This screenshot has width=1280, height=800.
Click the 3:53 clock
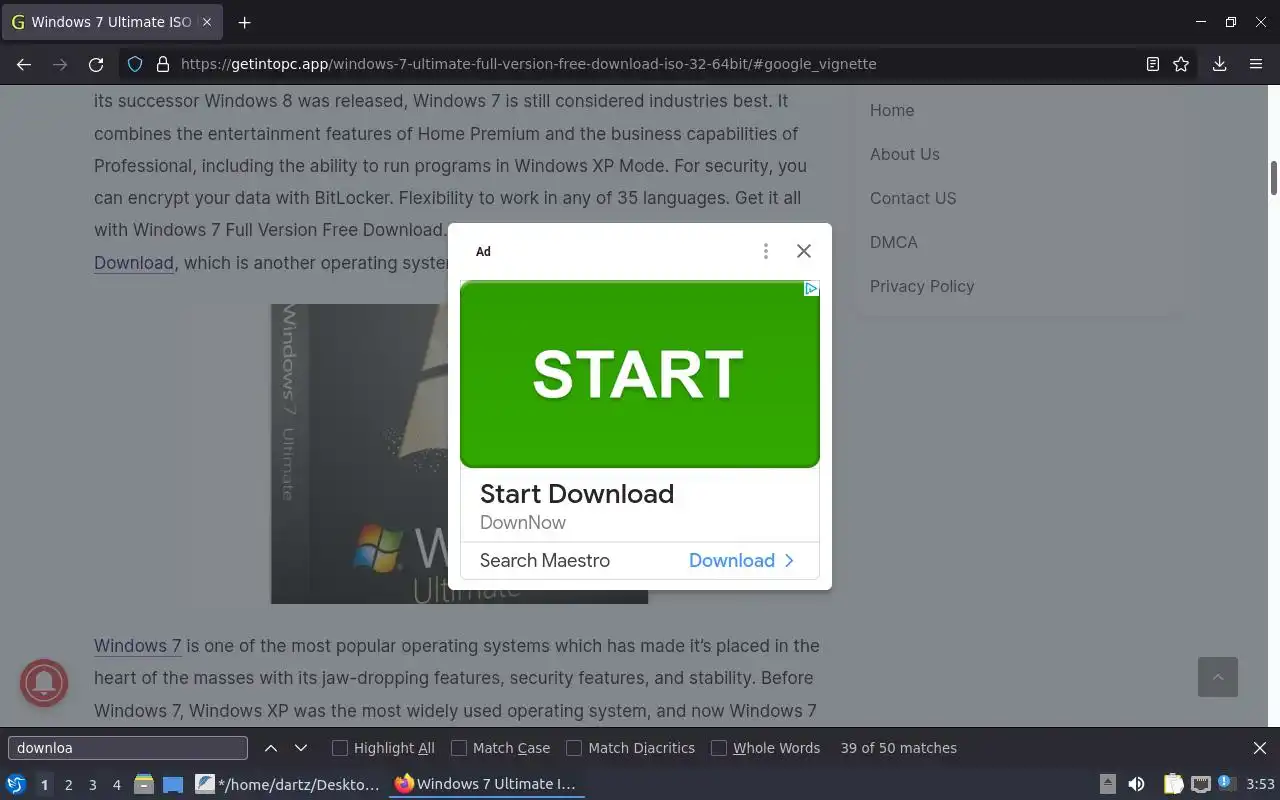(1261, 784)
